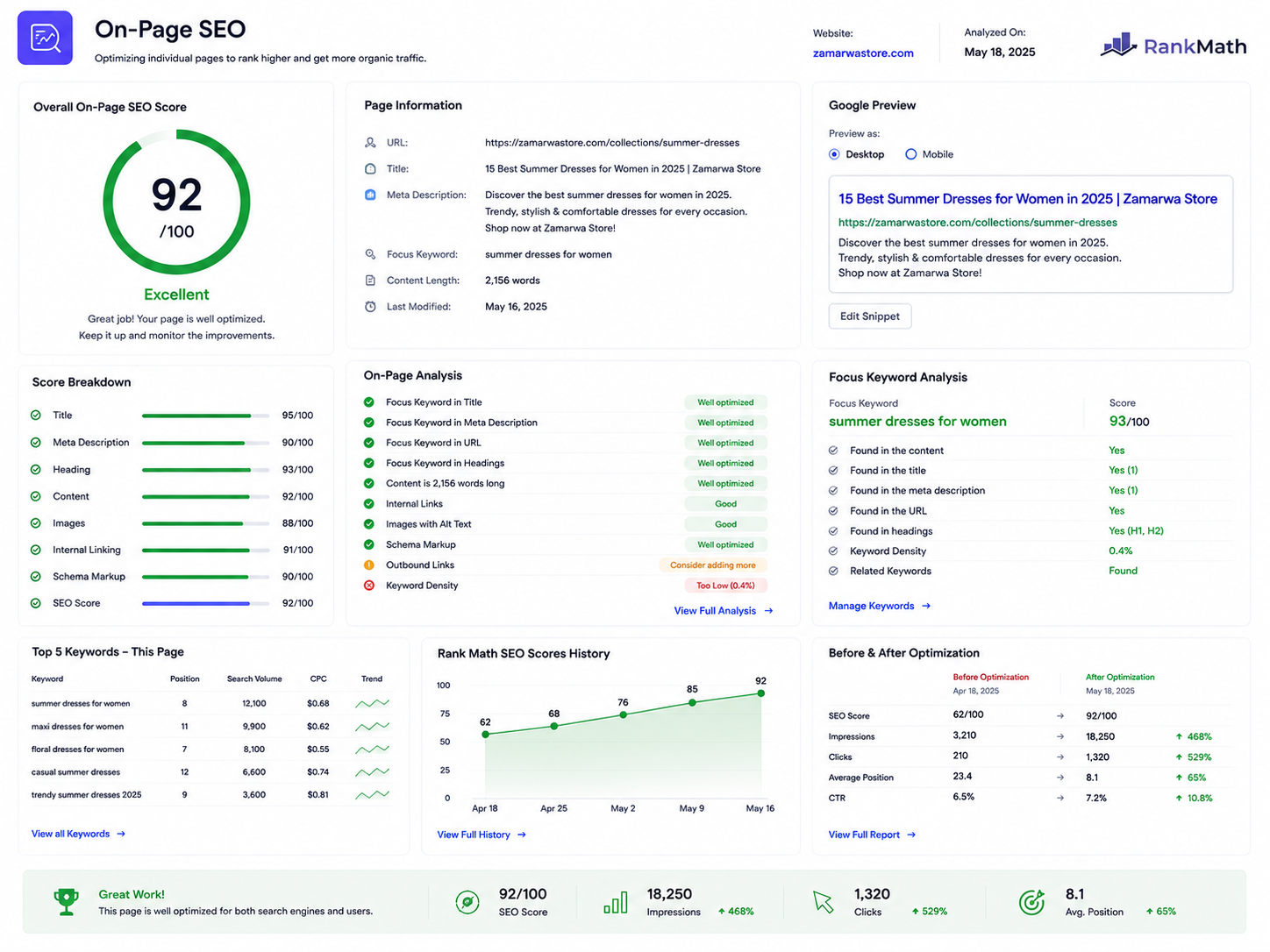
Task: Open View all Keywords link
Action: click(79, 834)
